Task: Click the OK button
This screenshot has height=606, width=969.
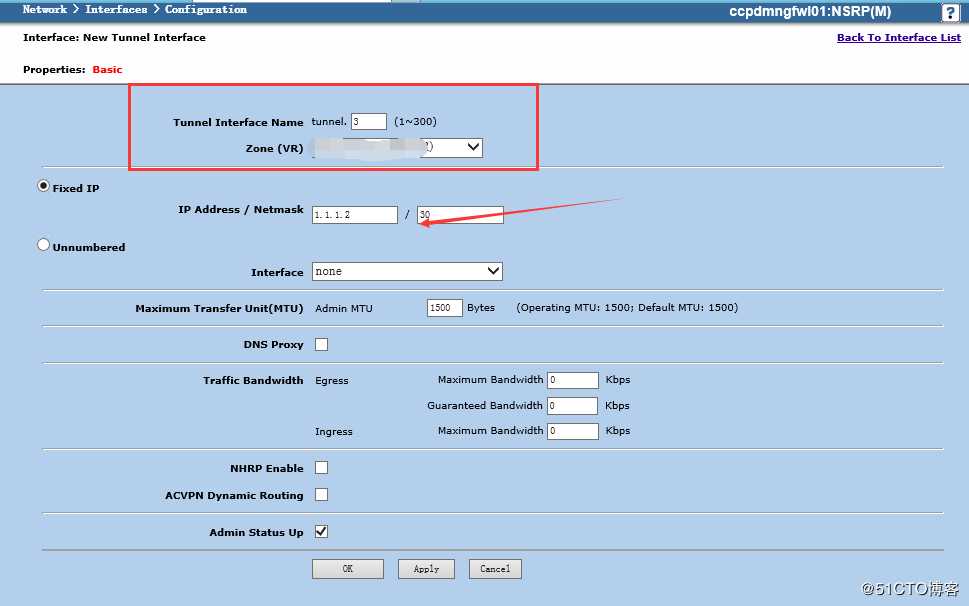Action: [348, 569]
